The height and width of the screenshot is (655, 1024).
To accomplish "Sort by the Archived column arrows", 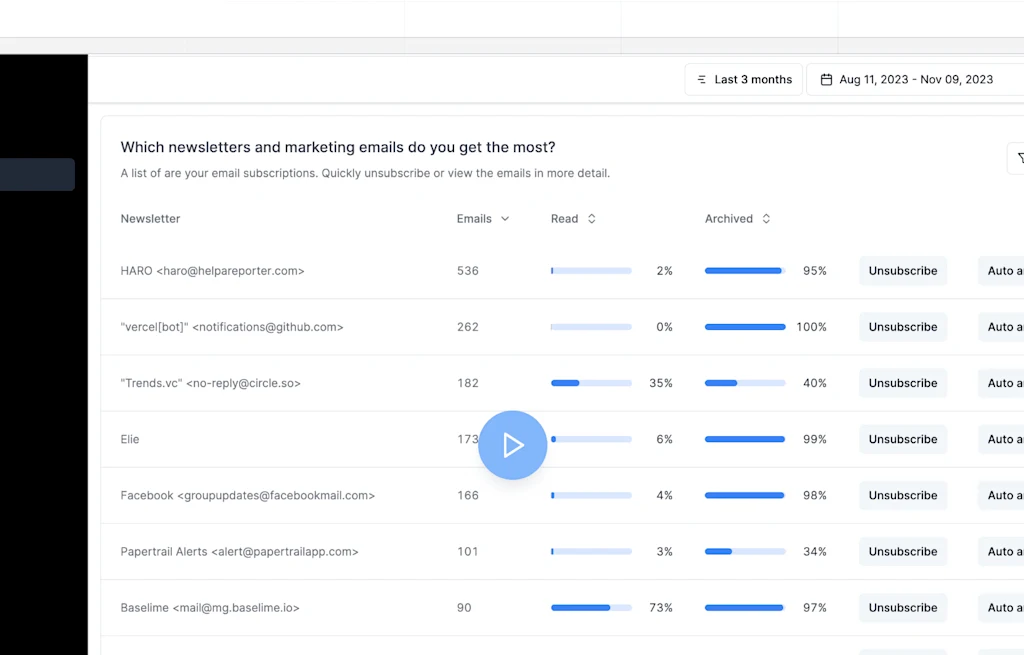I will tap(766, 219).
